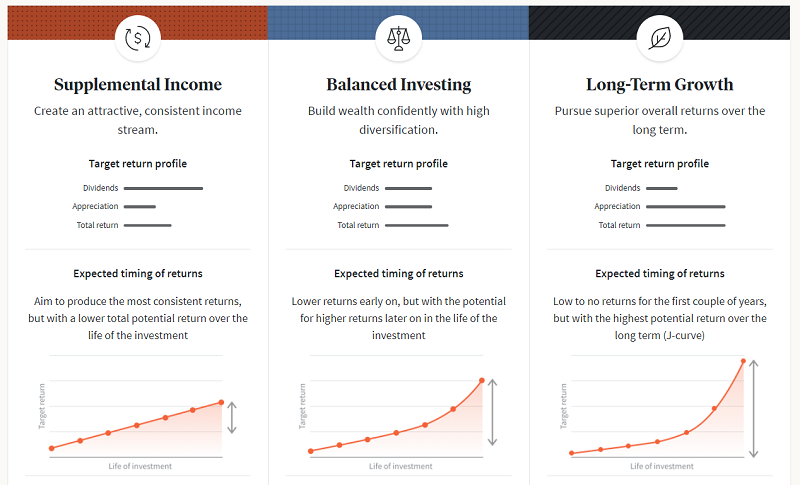Image resolution: width=800 pixels, height=485 pixels.
Task: Click the last data point on Balanced Investing chart
Action: 482,380
